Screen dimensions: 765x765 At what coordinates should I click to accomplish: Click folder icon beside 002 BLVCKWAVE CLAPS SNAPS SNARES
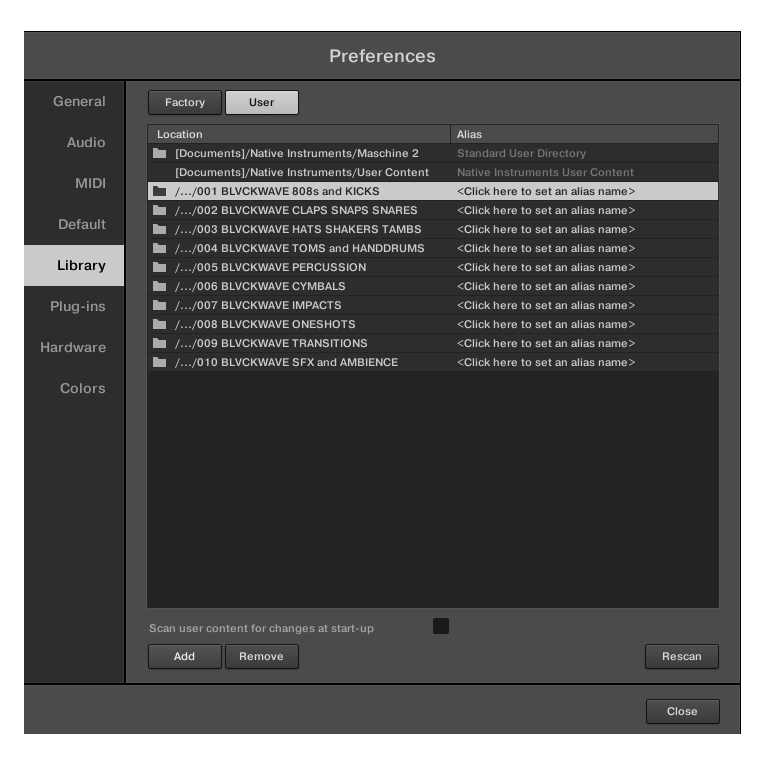[159, 210]
